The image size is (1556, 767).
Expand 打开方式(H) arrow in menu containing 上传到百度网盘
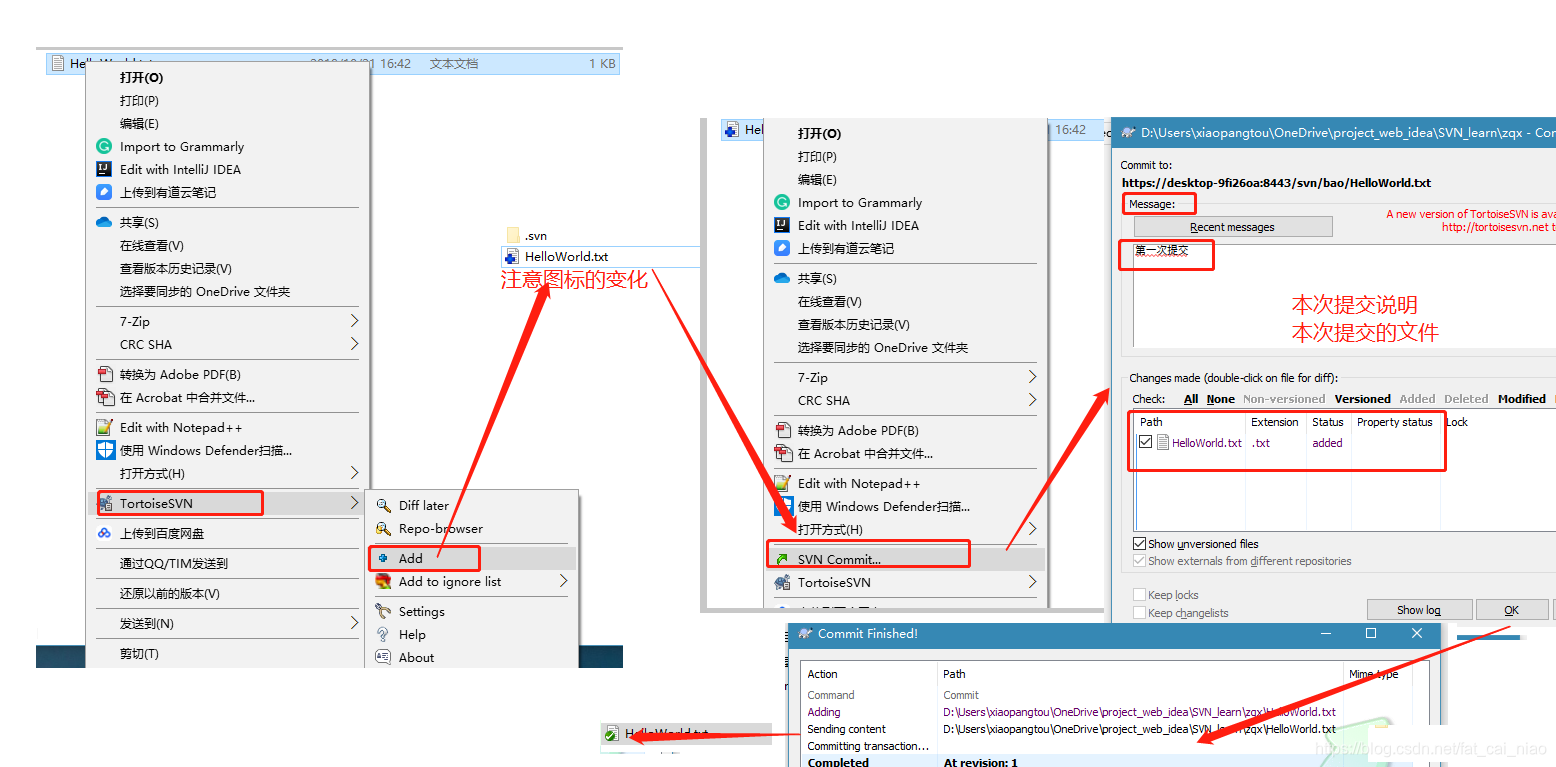[x=354, y=473]
